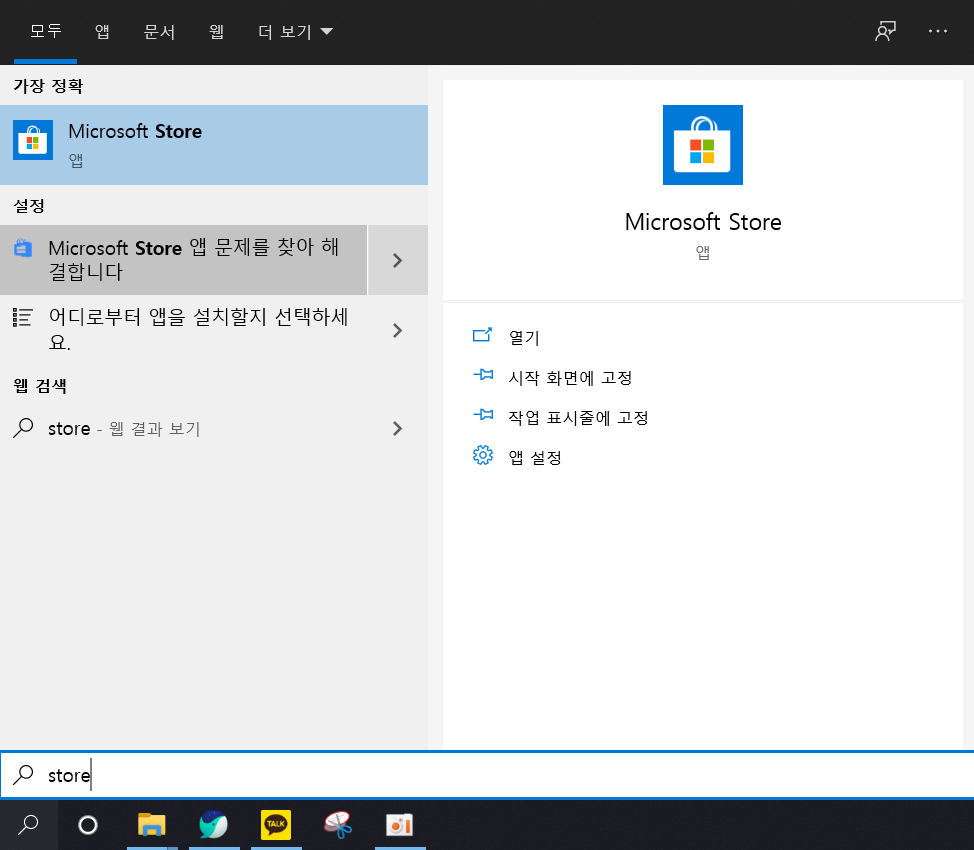Click the search box containing store

(487, 775)
